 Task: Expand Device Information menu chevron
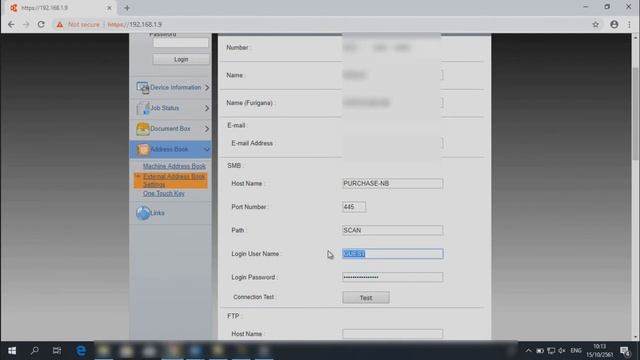207,87
